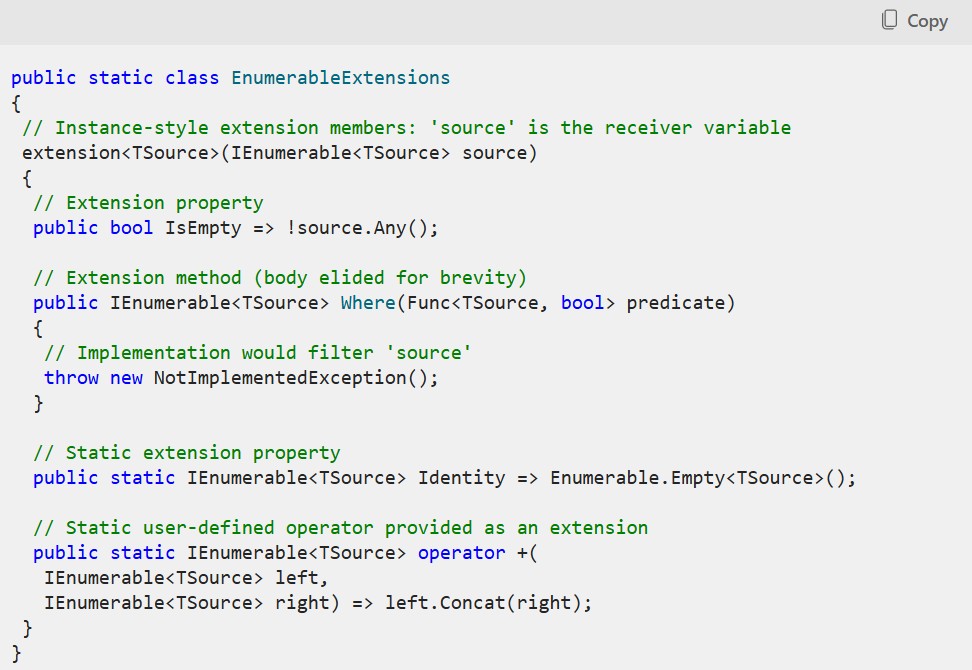Click the final closing brace
The height and width of the screenshot is (670, 972).
click(x=18, y=652)
